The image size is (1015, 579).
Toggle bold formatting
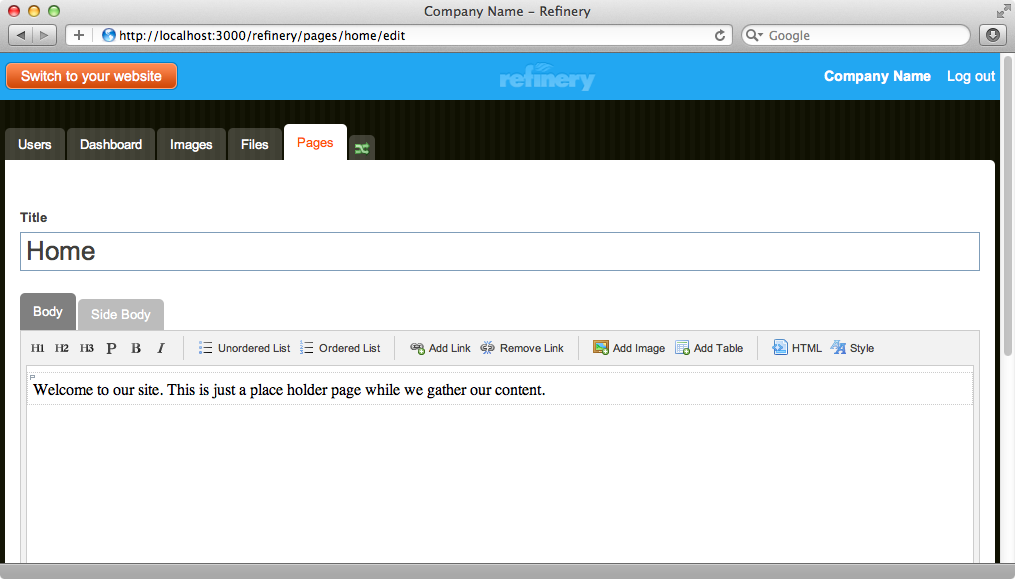point(136,348)
